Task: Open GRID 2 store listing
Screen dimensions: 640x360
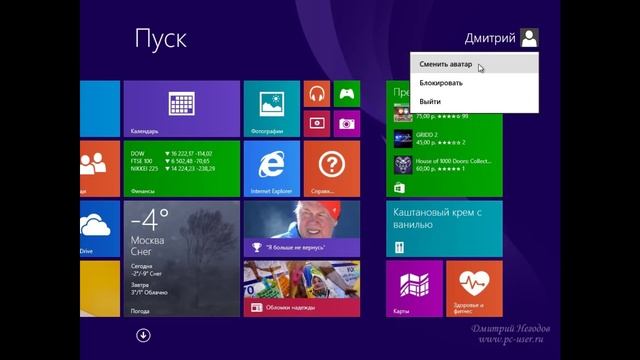Action: [x=444, y=138]
